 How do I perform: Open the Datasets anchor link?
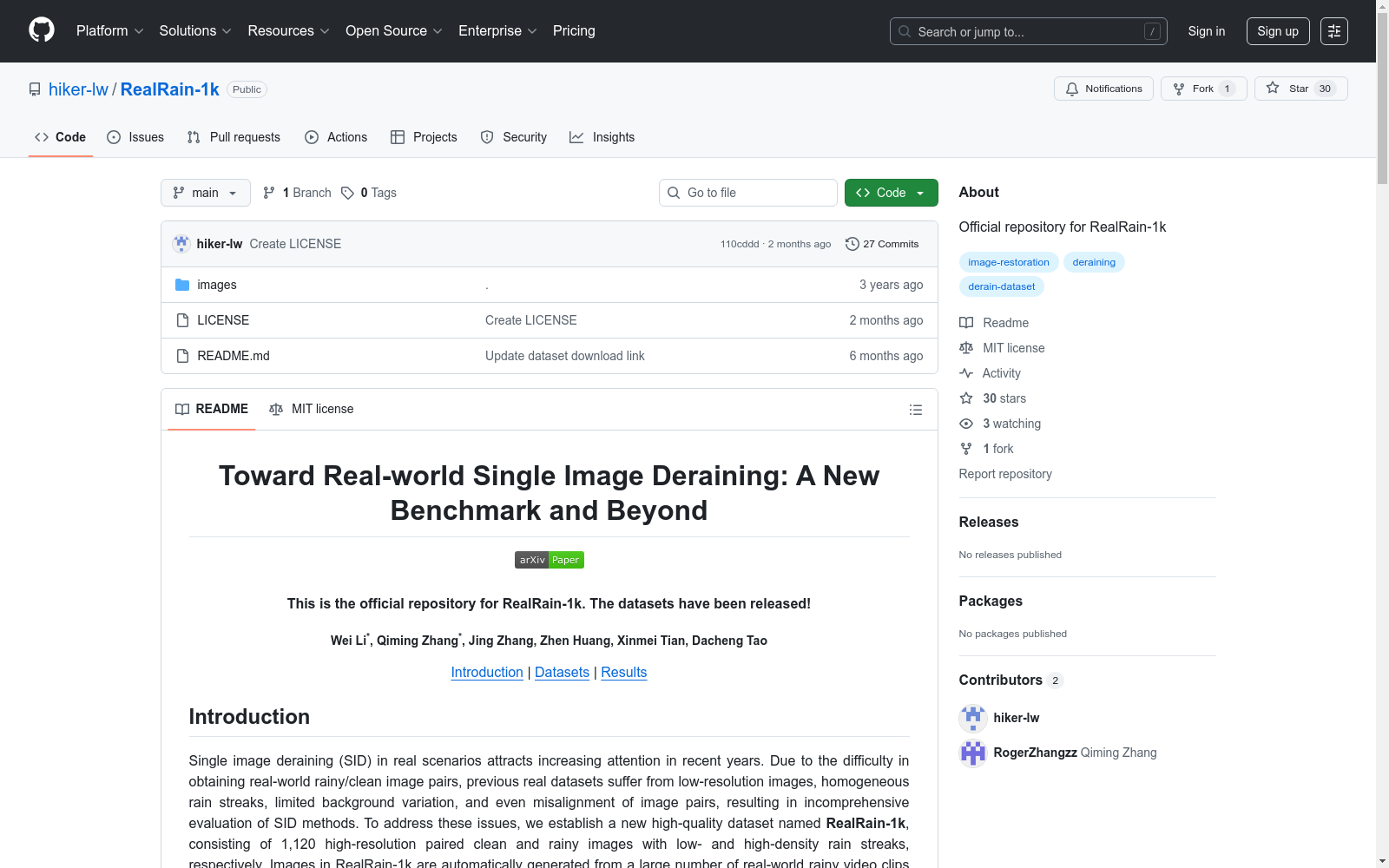click(x=562, y=673)
